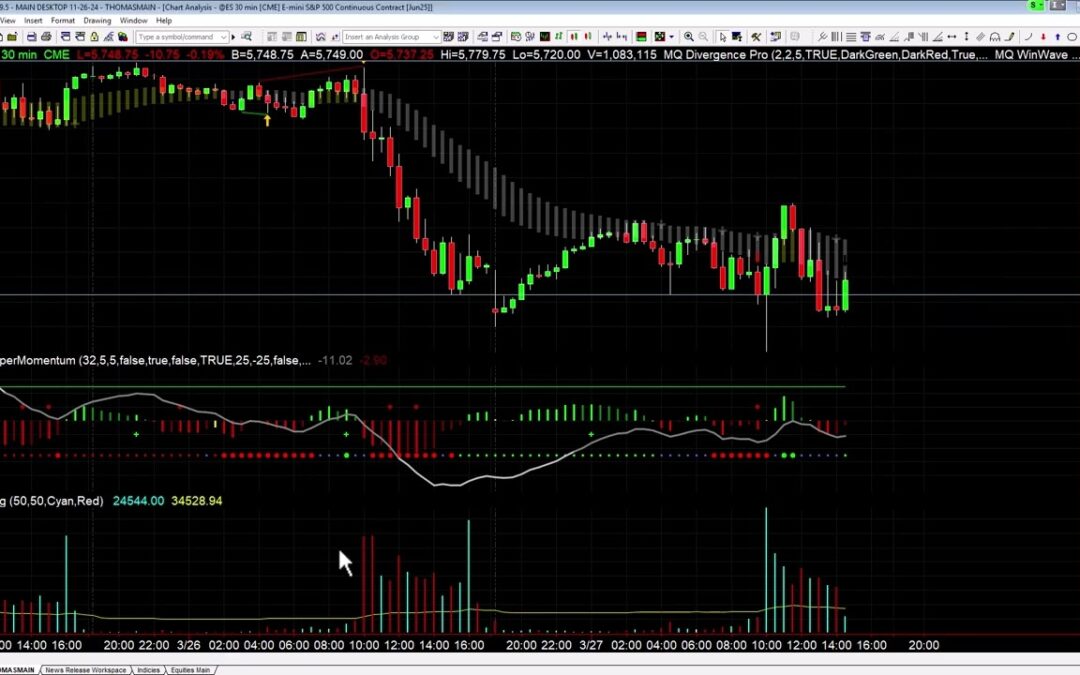Click the zoom out magnifier icon
Screen dimensions: 1080x675
click(x=704, y=37)
